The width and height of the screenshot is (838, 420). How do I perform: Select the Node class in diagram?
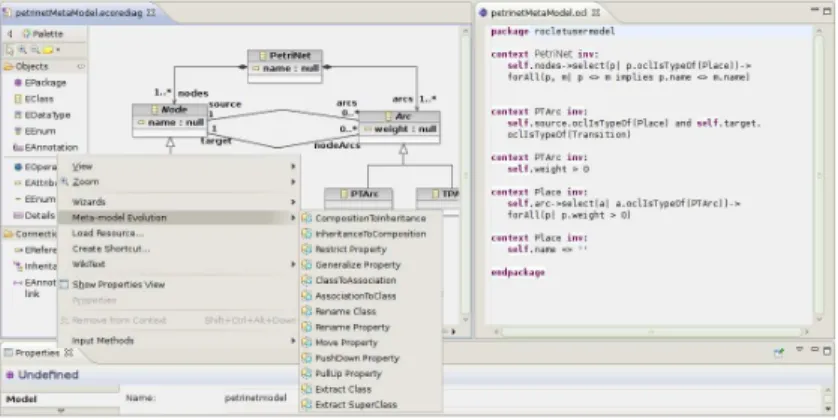pyautogui.click(x=170, y=120)
